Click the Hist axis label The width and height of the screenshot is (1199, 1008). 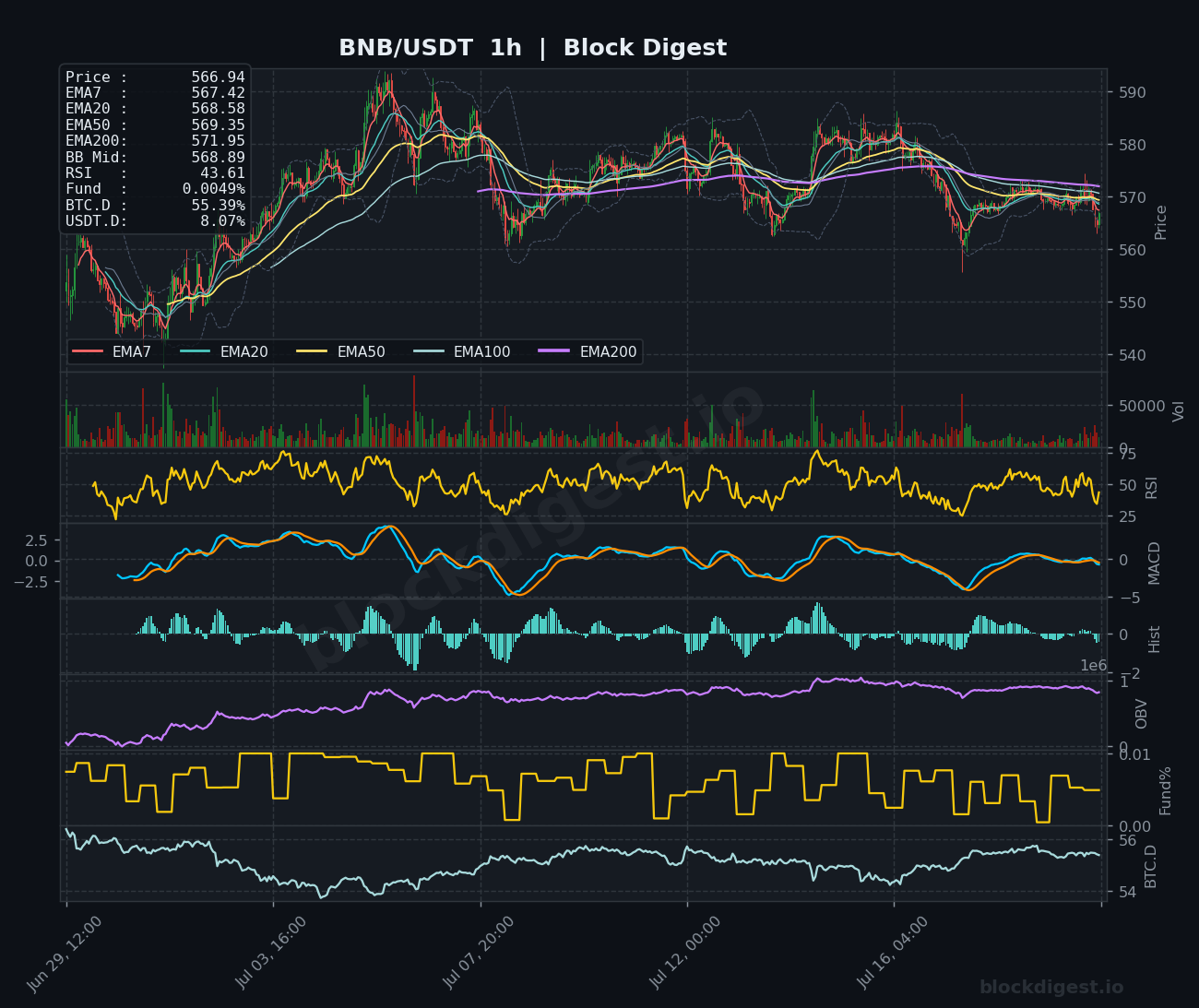pos(1154,639)
